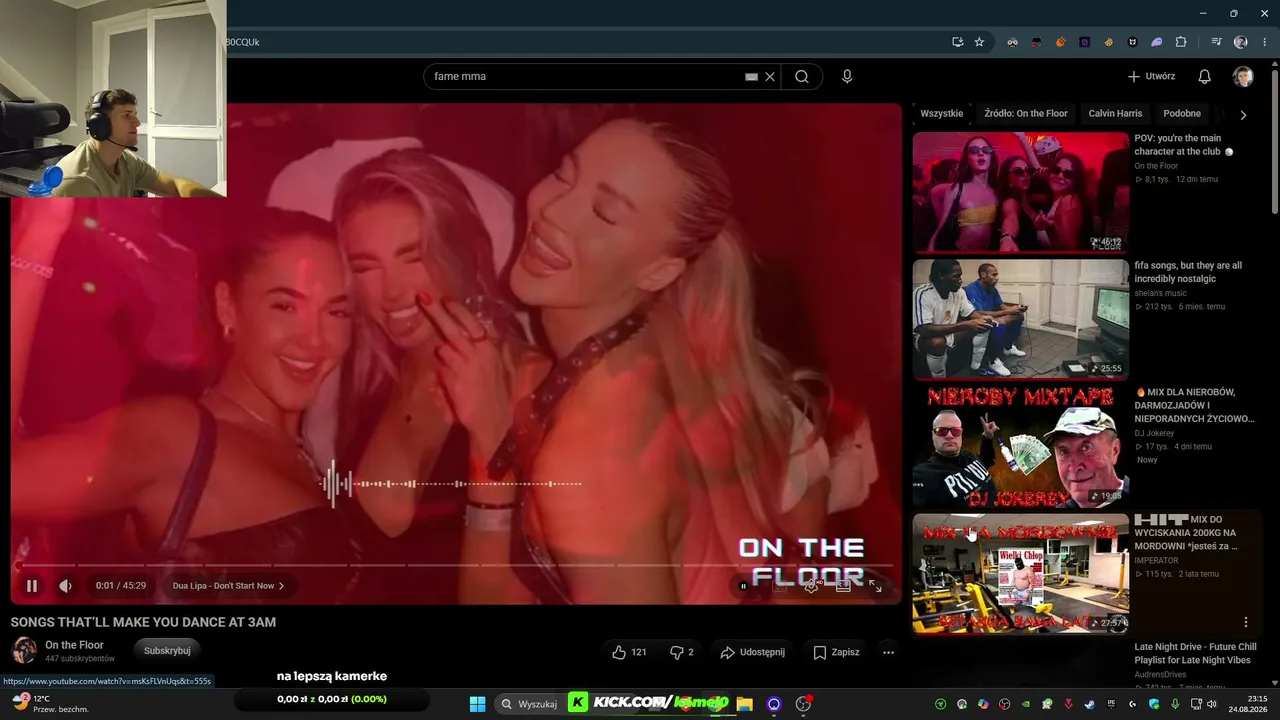
Task: Select the Podobne filter chip
Action: [1182, 114]
